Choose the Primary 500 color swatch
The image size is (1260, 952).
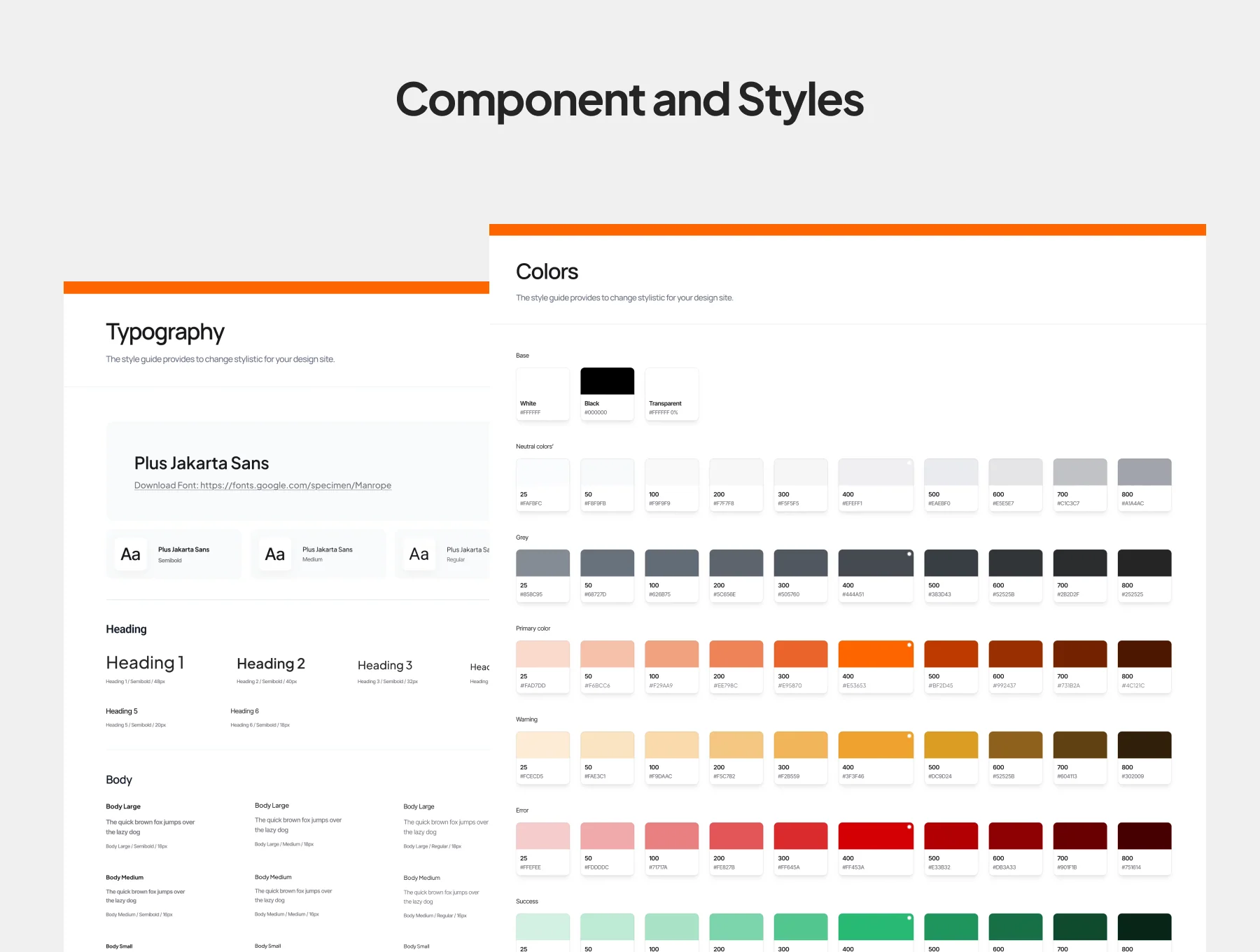[951, 667]
